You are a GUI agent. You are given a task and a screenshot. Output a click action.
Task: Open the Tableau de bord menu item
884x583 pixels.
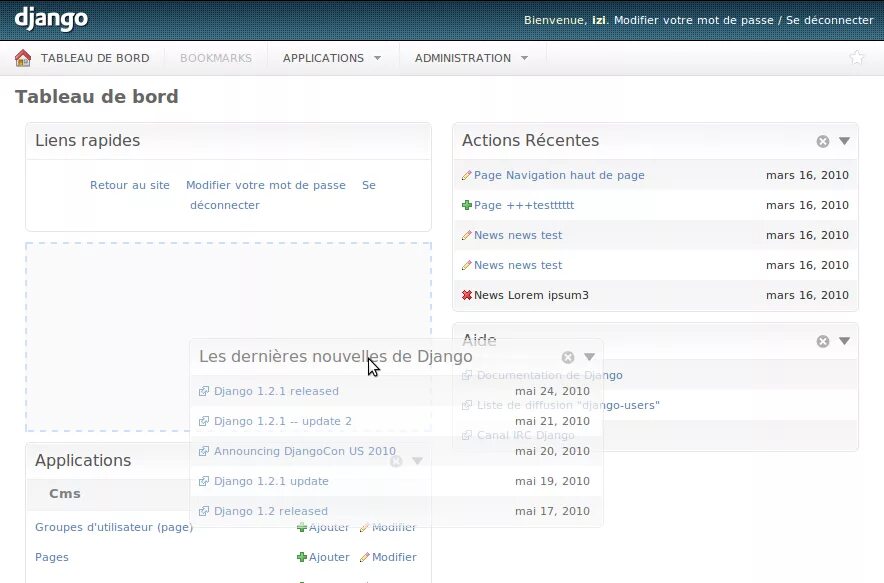[95, 58]
